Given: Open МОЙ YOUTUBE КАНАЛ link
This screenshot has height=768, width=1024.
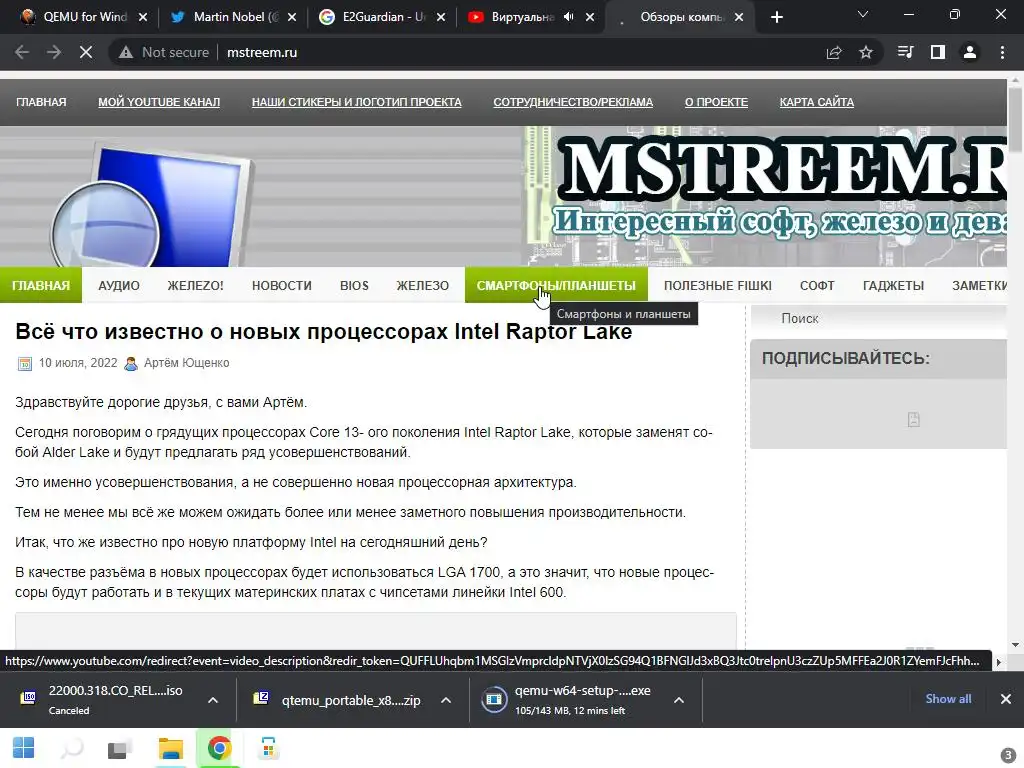Looking at the screenshot, I should [159, 102].
